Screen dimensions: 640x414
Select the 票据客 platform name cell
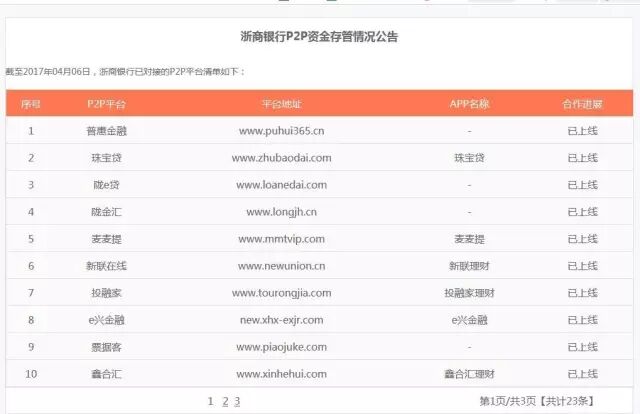(107, 347)
